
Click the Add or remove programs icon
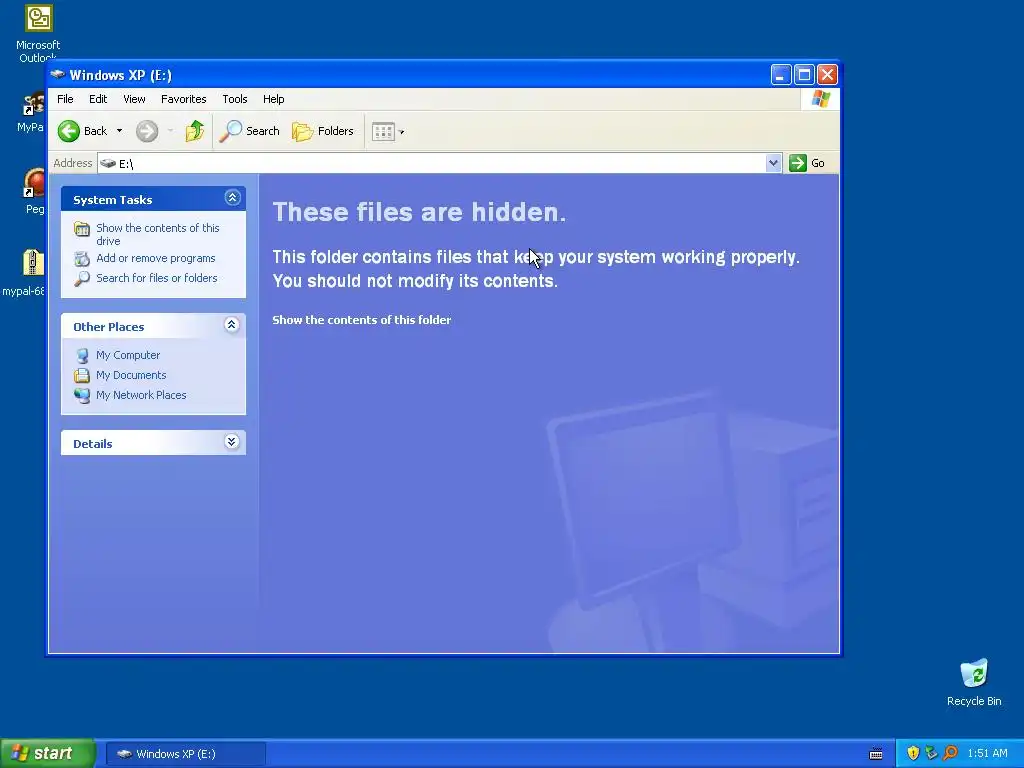click(82, 259)
